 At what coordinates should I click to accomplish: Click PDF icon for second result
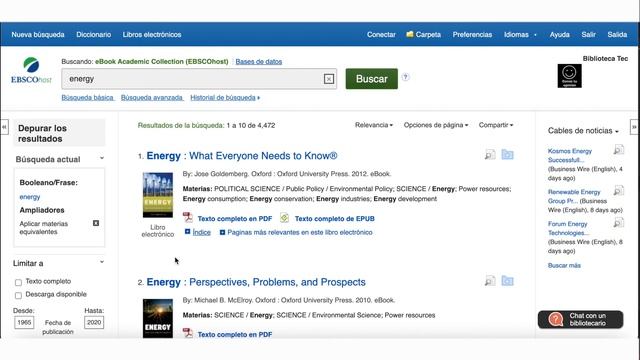(x=187, y=333)
